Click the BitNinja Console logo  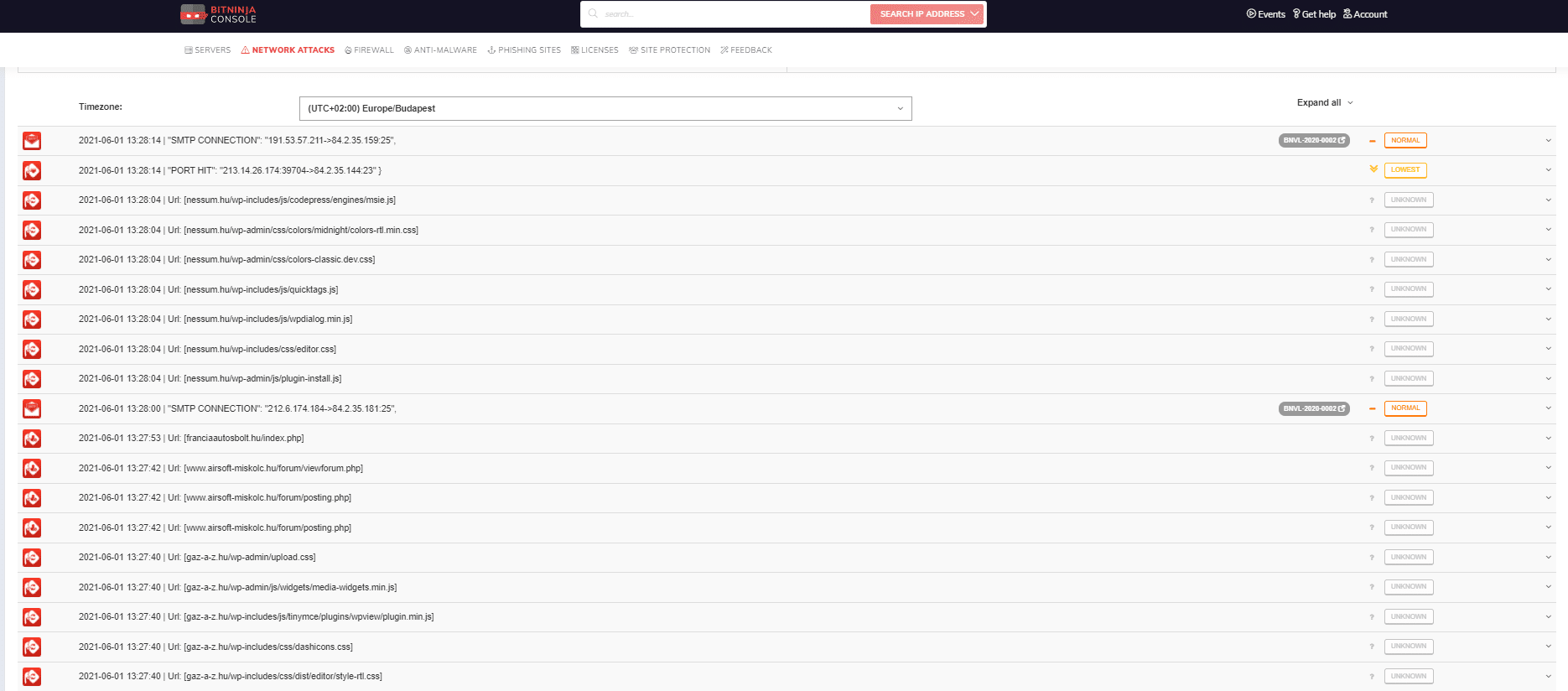click(218, 14)
